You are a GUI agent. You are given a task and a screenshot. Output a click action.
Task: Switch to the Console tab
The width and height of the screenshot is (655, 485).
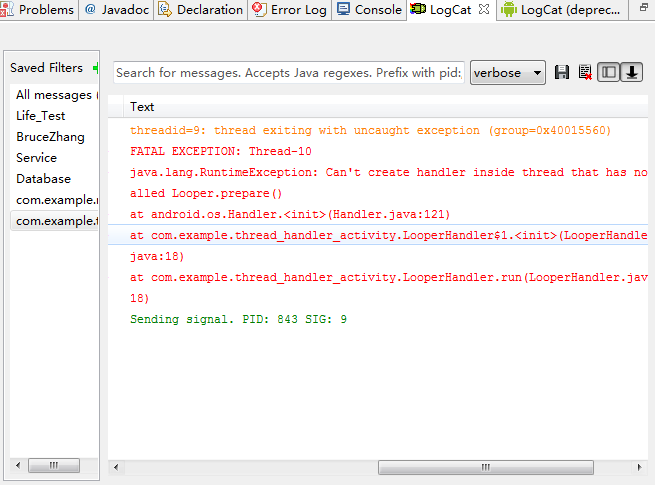(369, 9)
